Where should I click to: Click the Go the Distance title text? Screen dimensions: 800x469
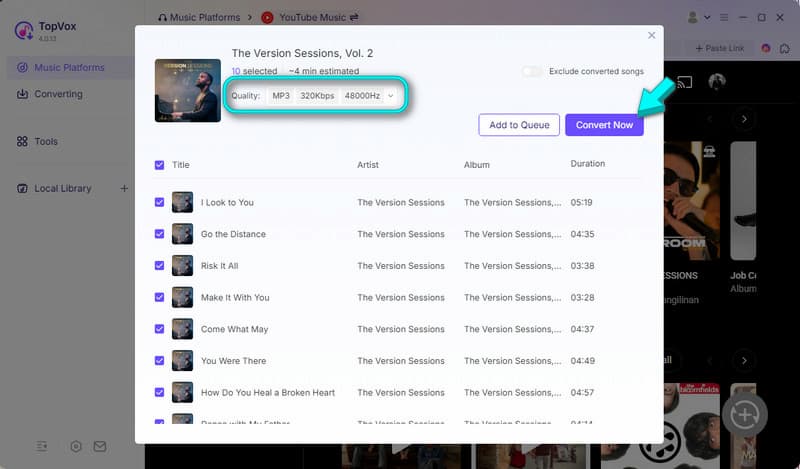tap(233, 234)
